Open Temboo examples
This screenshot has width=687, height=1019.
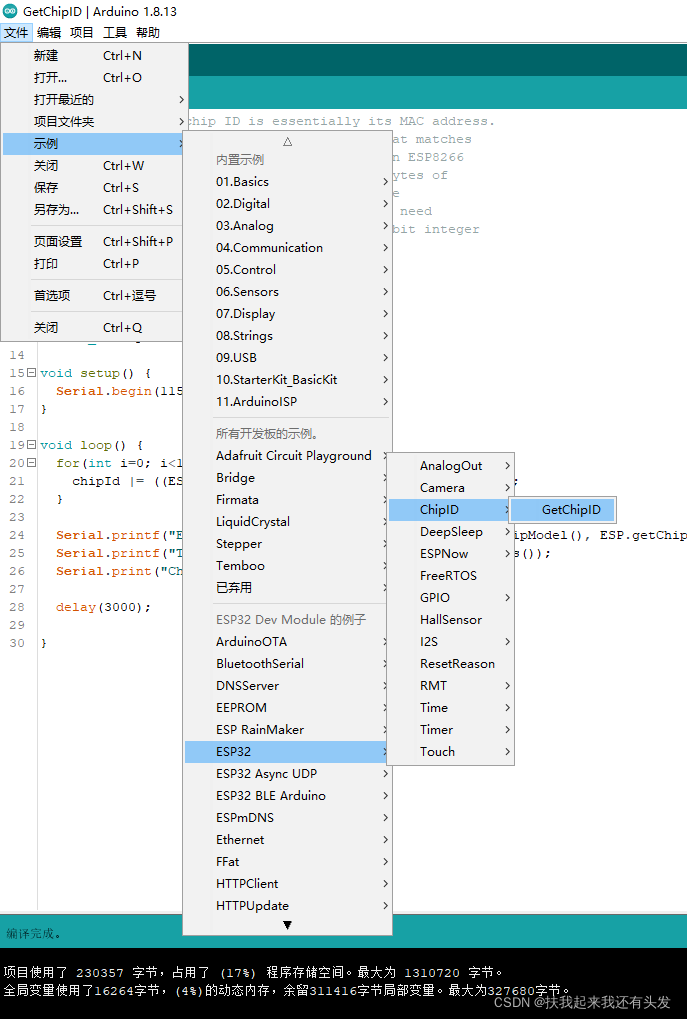[x=287, y=566]
